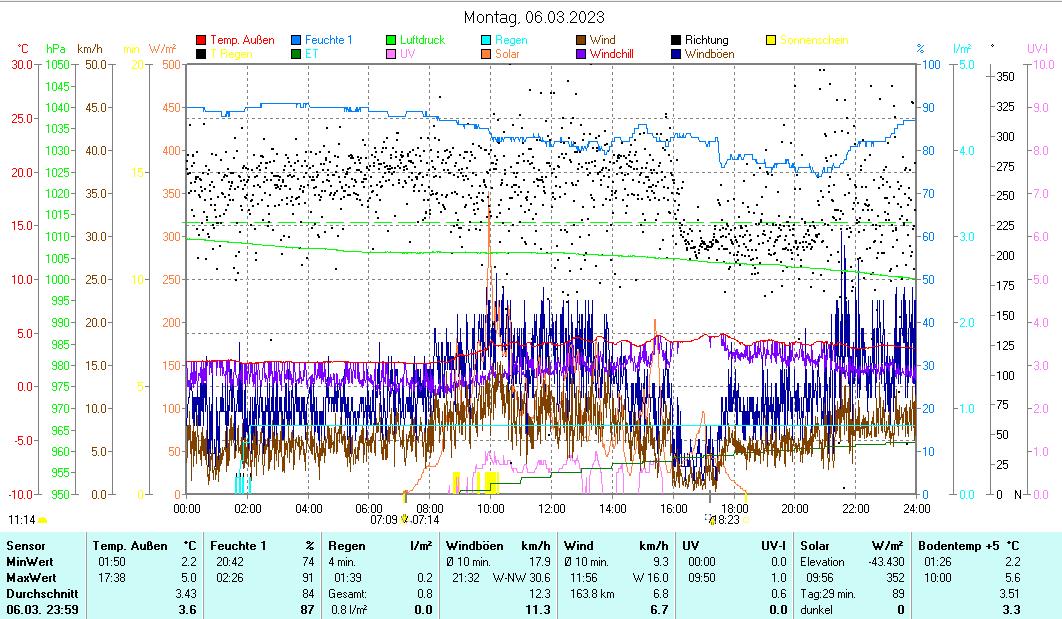The image size is (1062, 619).
Task: Click the yellow Sonnenschein legend square
Action: (771, 41)
